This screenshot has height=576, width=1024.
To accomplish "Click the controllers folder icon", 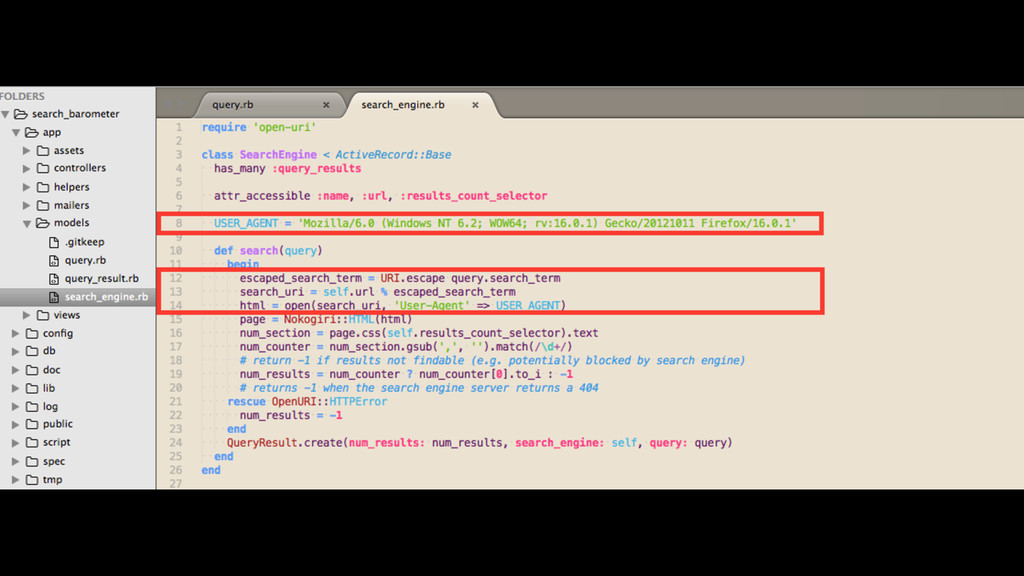I will 43,168.
